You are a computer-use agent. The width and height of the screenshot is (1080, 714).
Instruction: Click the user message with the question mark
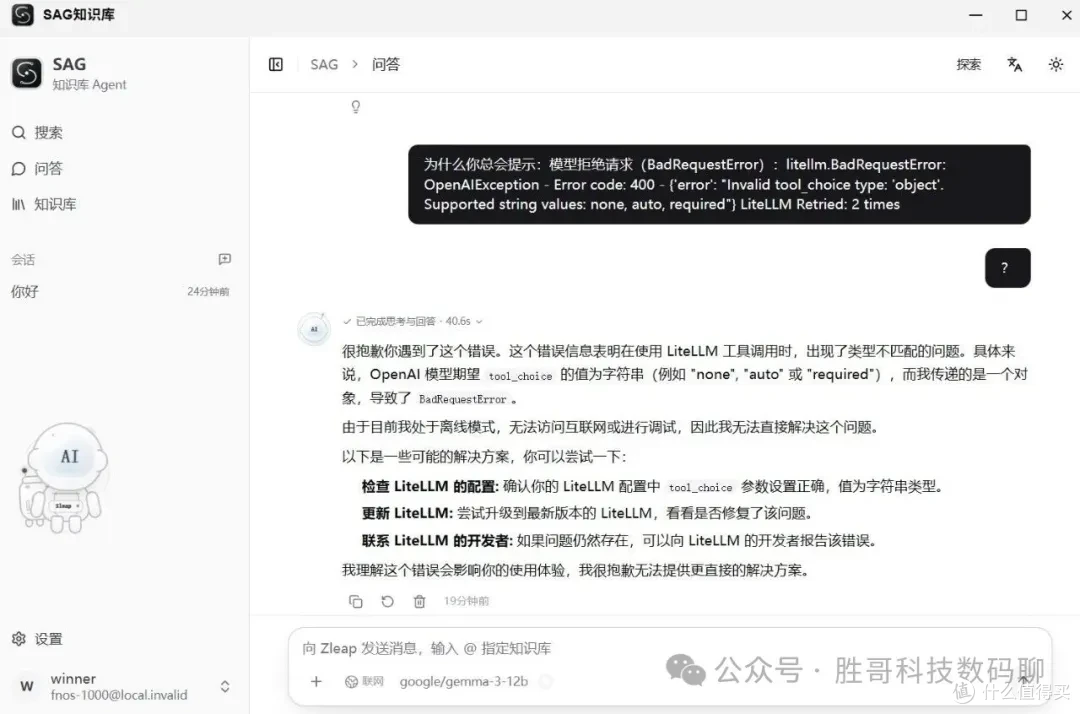point(1008,267)
